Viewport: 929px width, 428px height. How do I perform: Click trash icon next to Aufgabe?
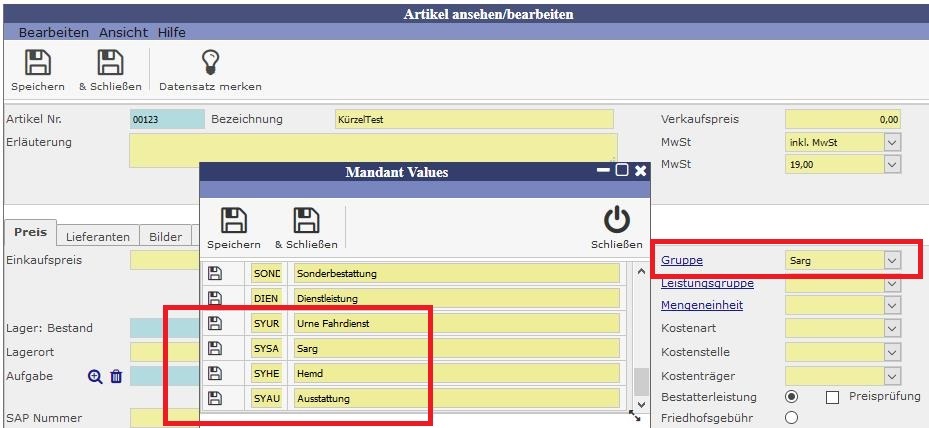116,377
